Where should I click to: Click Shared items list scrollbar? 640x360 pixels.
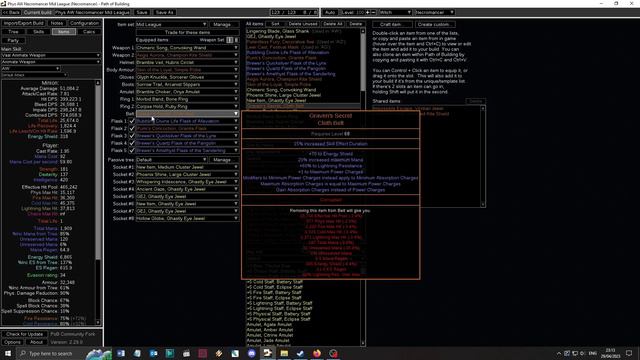(483, 156)
